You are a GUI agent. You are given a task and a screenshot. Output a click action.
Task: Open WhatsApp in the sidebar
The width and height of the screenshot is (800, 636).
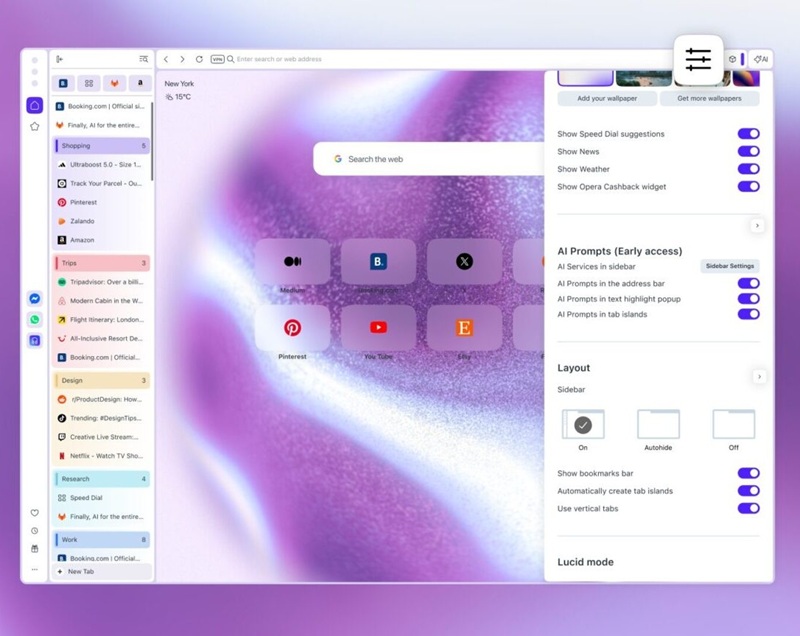click(35, 320)
